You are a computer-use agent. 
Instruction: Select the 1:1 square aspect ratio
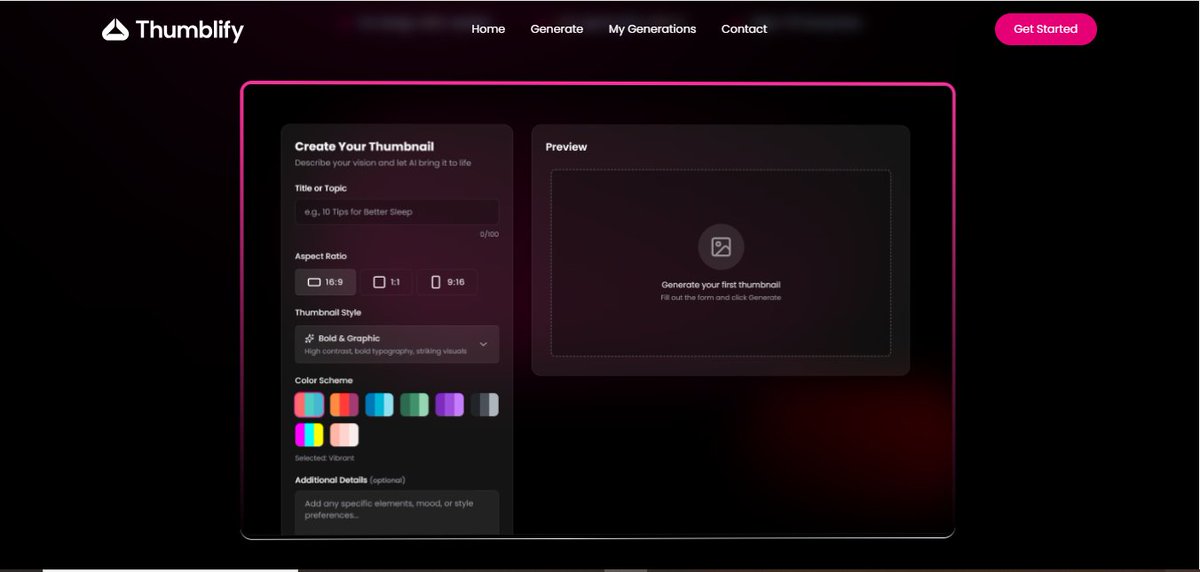point(386,282)
